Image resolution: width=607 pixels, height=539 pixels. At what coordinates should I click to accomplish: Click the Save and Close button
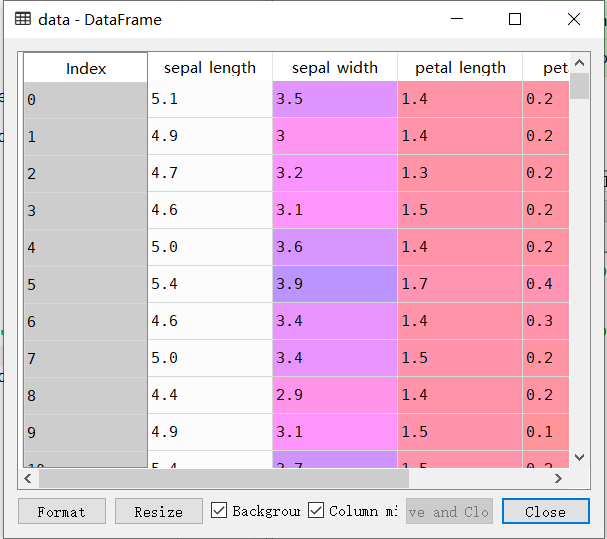(x=449, y=511)
